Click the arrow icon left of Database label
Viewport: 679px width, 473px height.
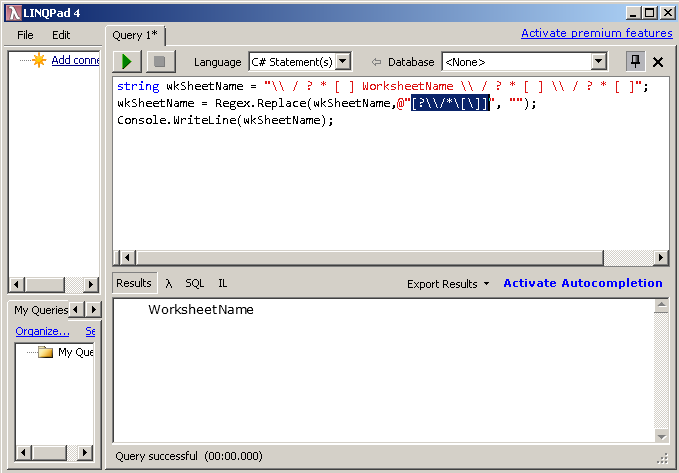(376, 62)
